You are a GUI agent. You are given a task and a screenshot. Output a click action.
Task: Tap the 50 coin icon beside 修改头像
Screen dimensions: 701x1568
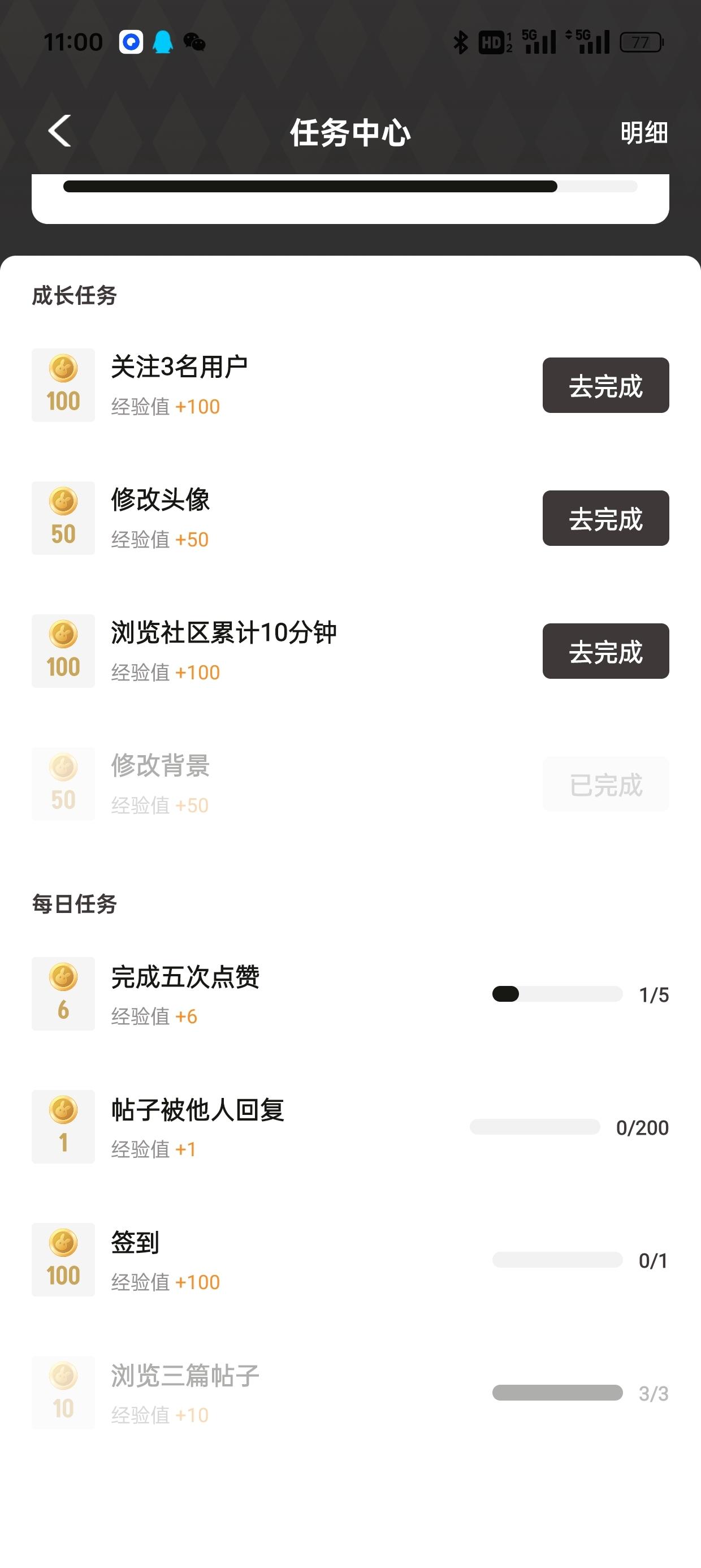click(x=63, y=518)
